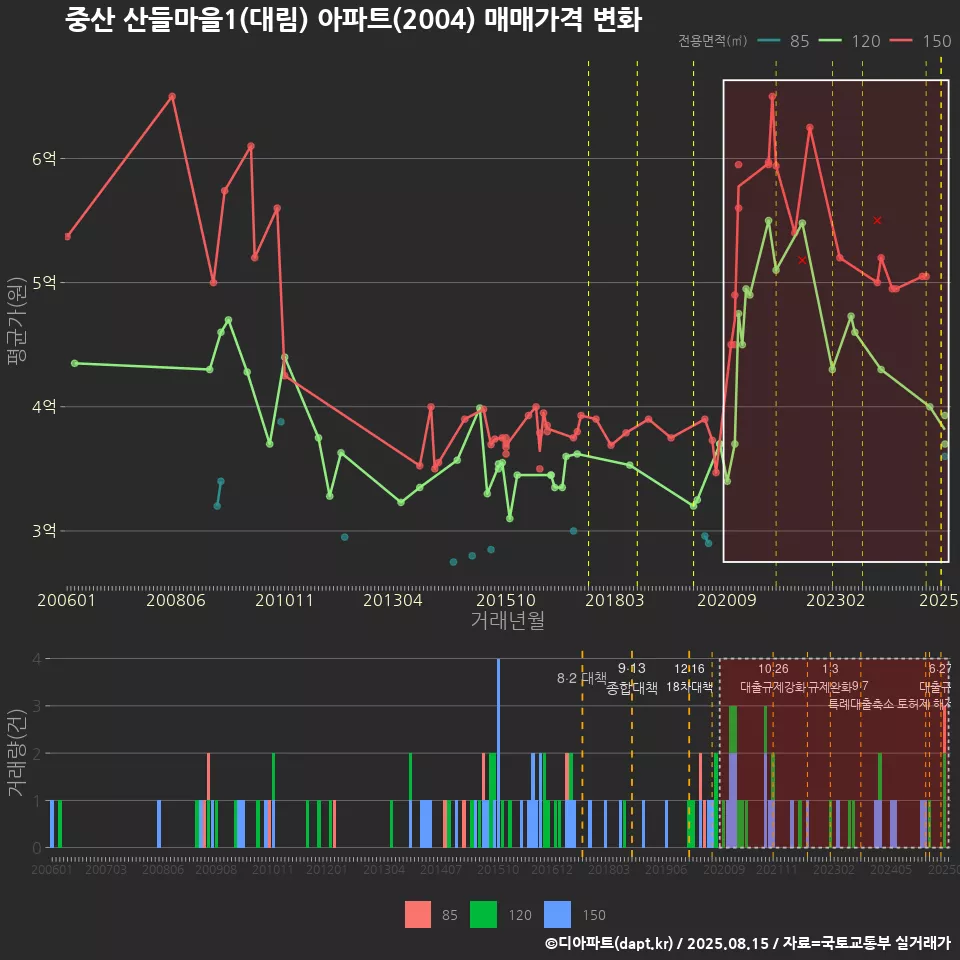
Task: Select the green 120 swatch in bottom legend
Action: tap(483, 915)
